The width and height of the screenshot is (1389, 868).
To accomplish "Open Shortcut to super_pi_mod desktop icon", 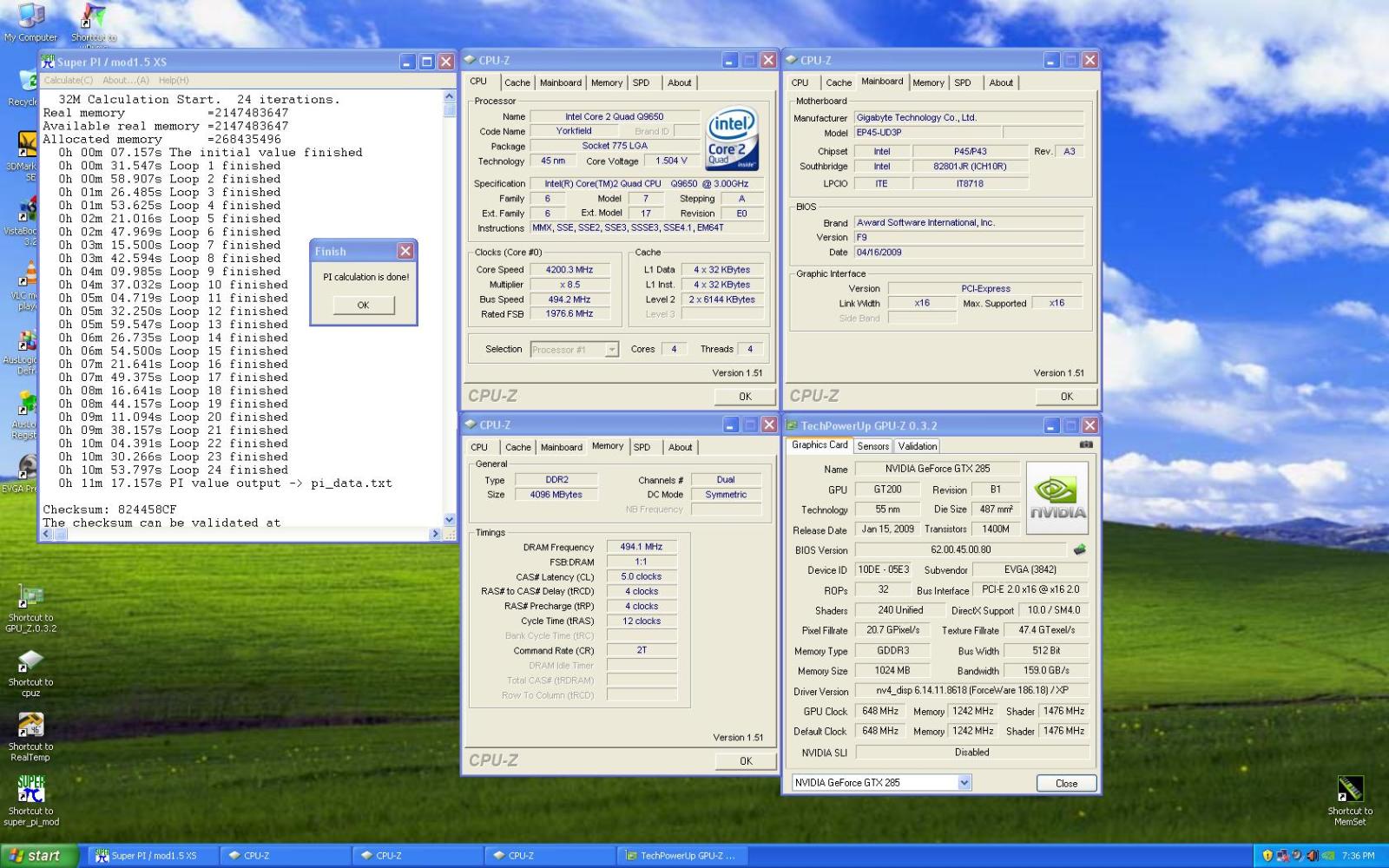I will [x=31, y=802].
